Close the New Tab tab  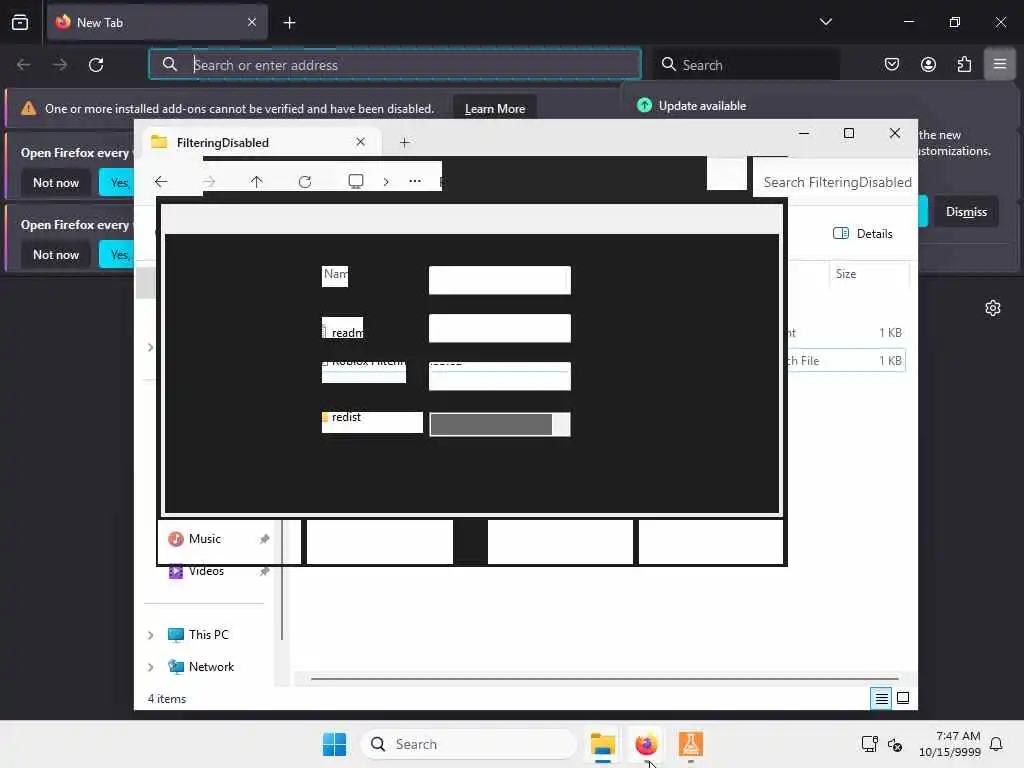[x=252, y=22]
